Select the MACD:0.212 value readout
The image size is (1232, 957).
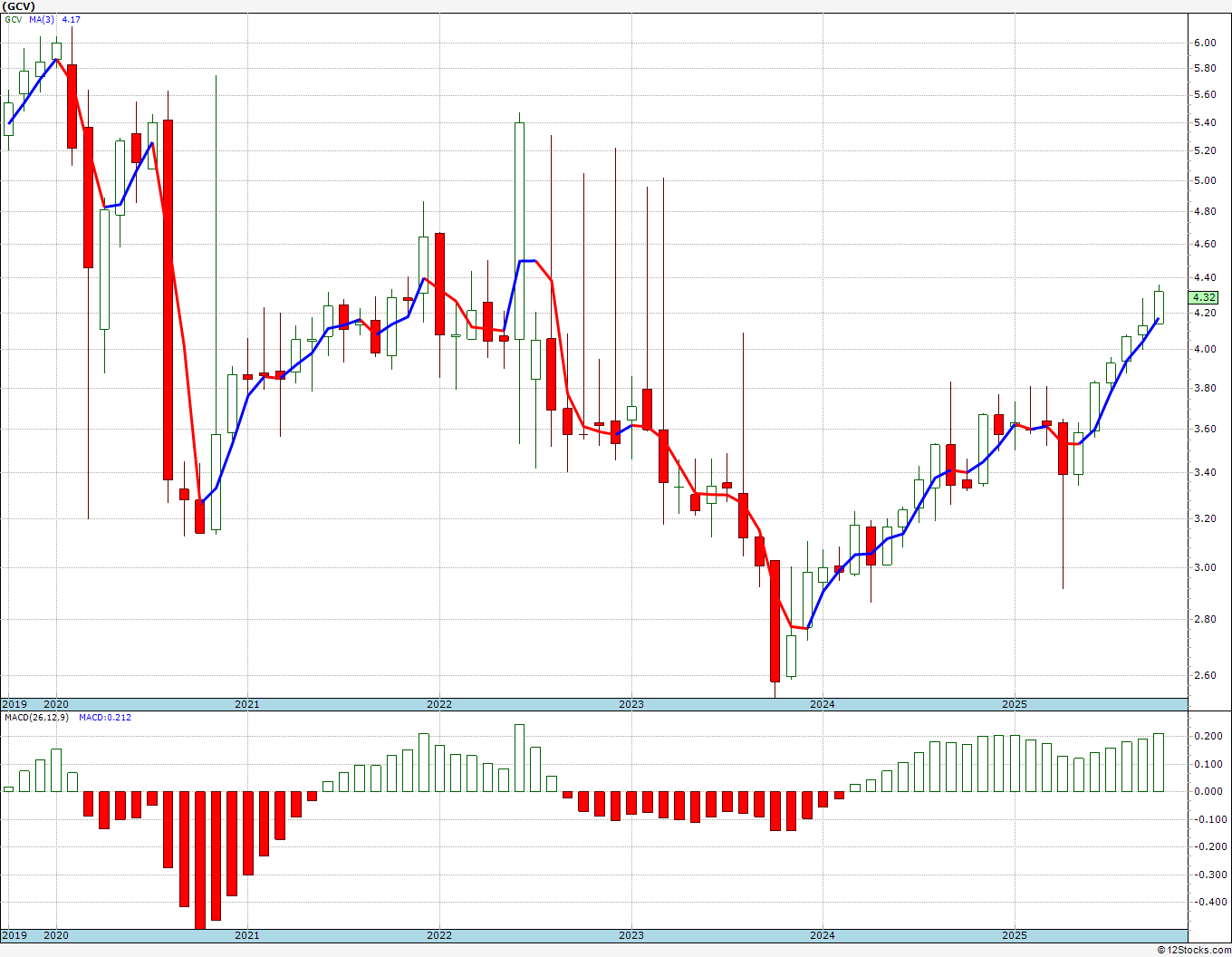click(104, 718)
